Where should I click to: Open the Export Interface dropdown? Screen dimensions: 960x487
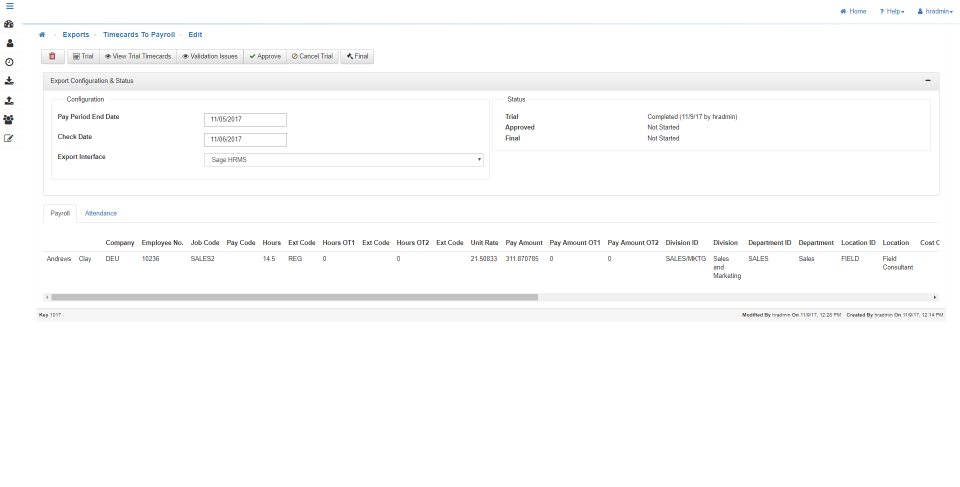tap(343, 160)
